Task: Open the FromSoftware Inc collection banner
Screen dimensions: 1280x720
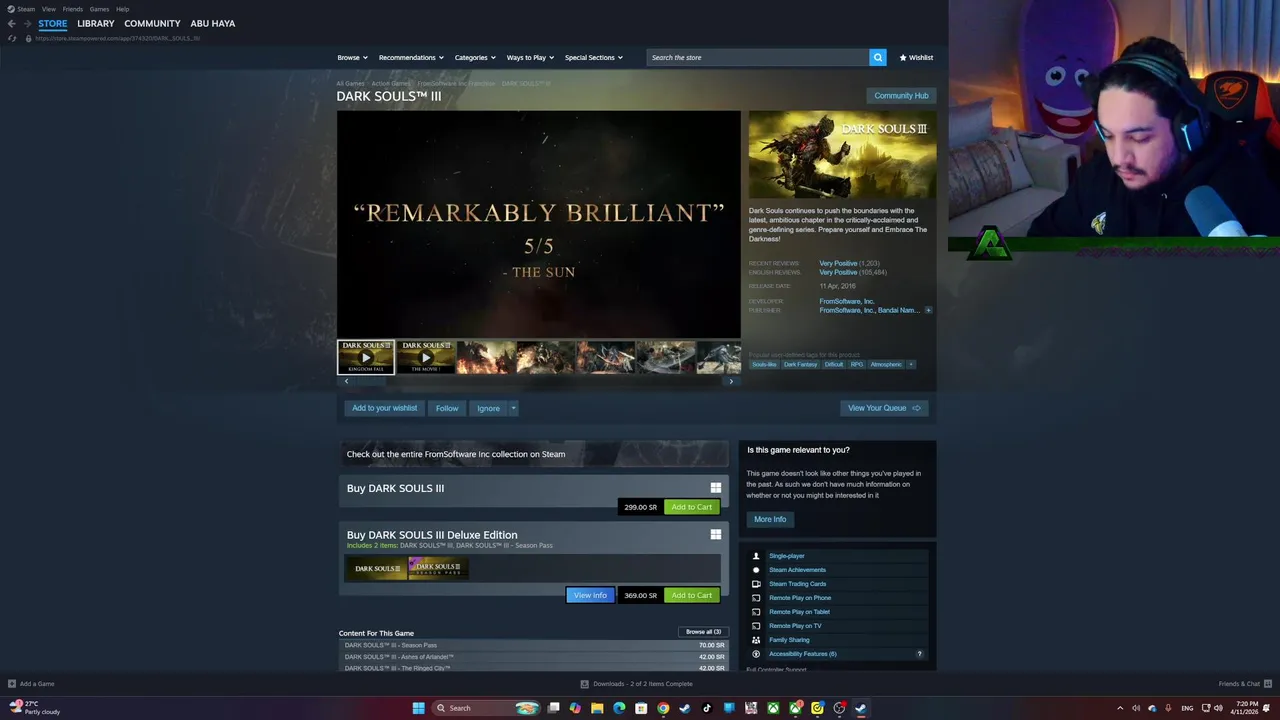Action: pos(534,454)
